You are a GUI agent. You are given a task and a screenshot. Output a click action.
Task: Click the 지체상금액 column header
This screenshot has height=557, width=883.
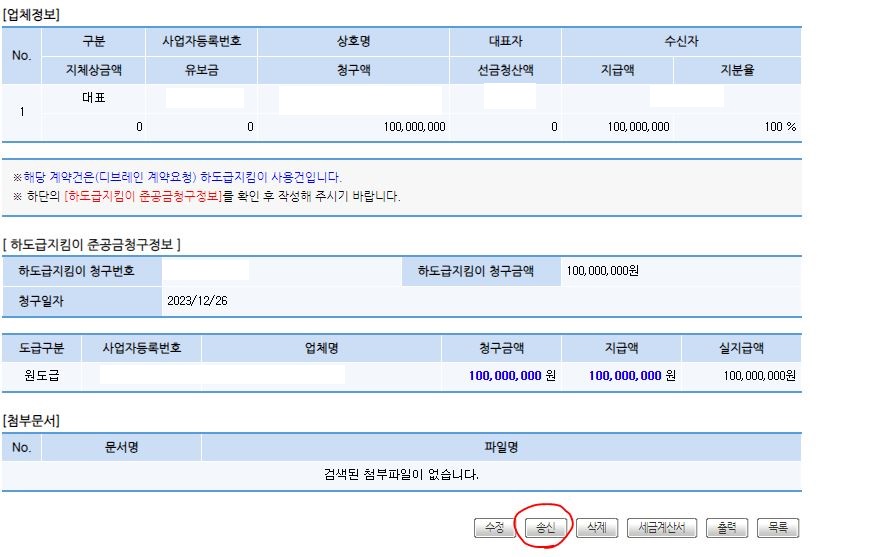point(93,70)
